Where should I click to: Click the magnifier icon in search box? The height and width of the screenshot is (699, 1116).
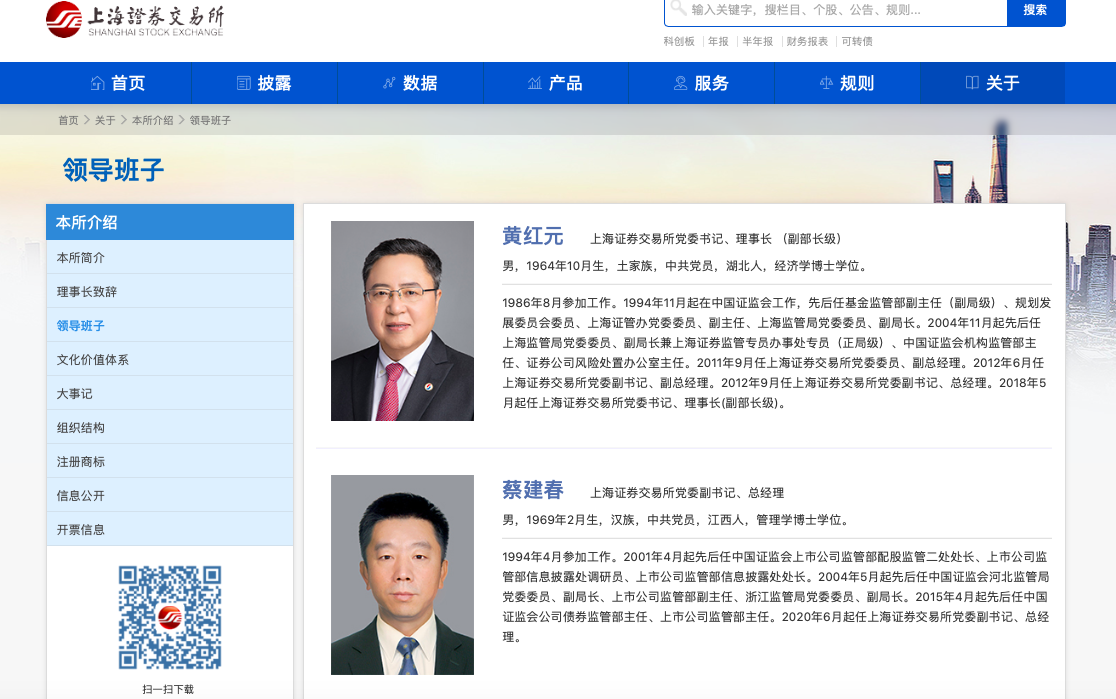coord(678,9)
